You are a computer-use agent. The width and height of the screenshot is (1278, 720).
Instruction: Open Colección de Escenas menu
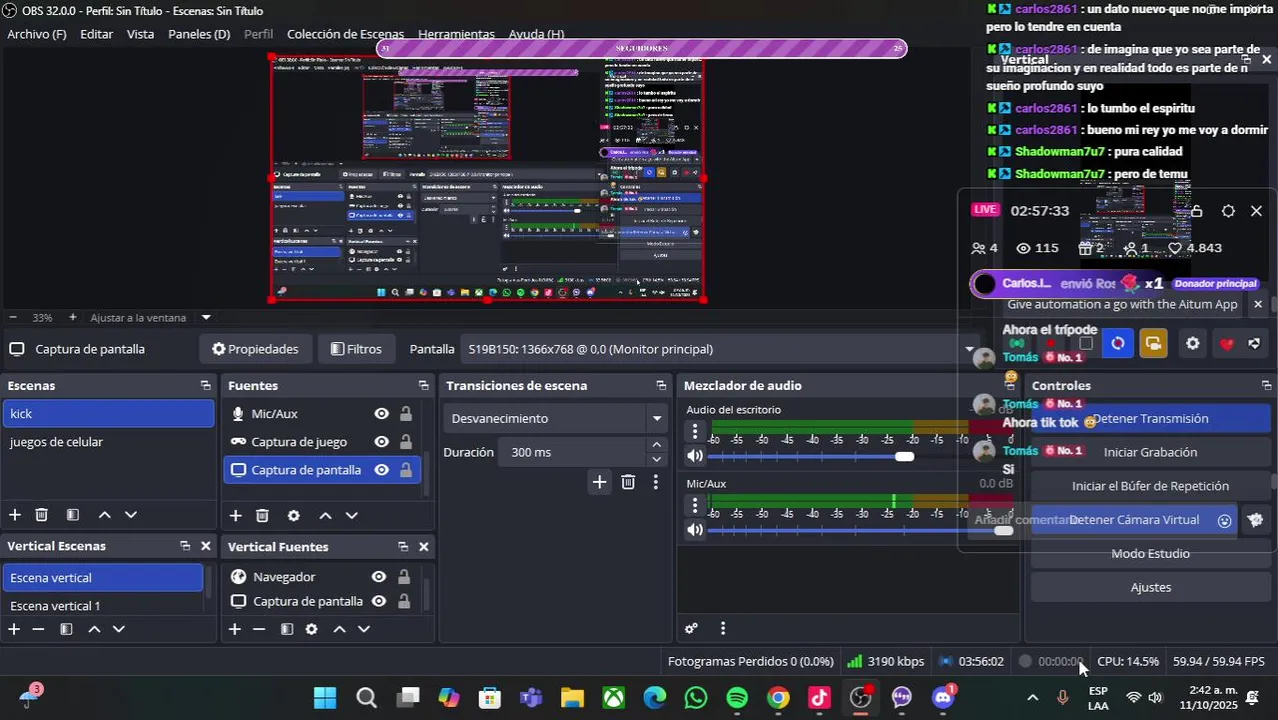pos(345,34)
